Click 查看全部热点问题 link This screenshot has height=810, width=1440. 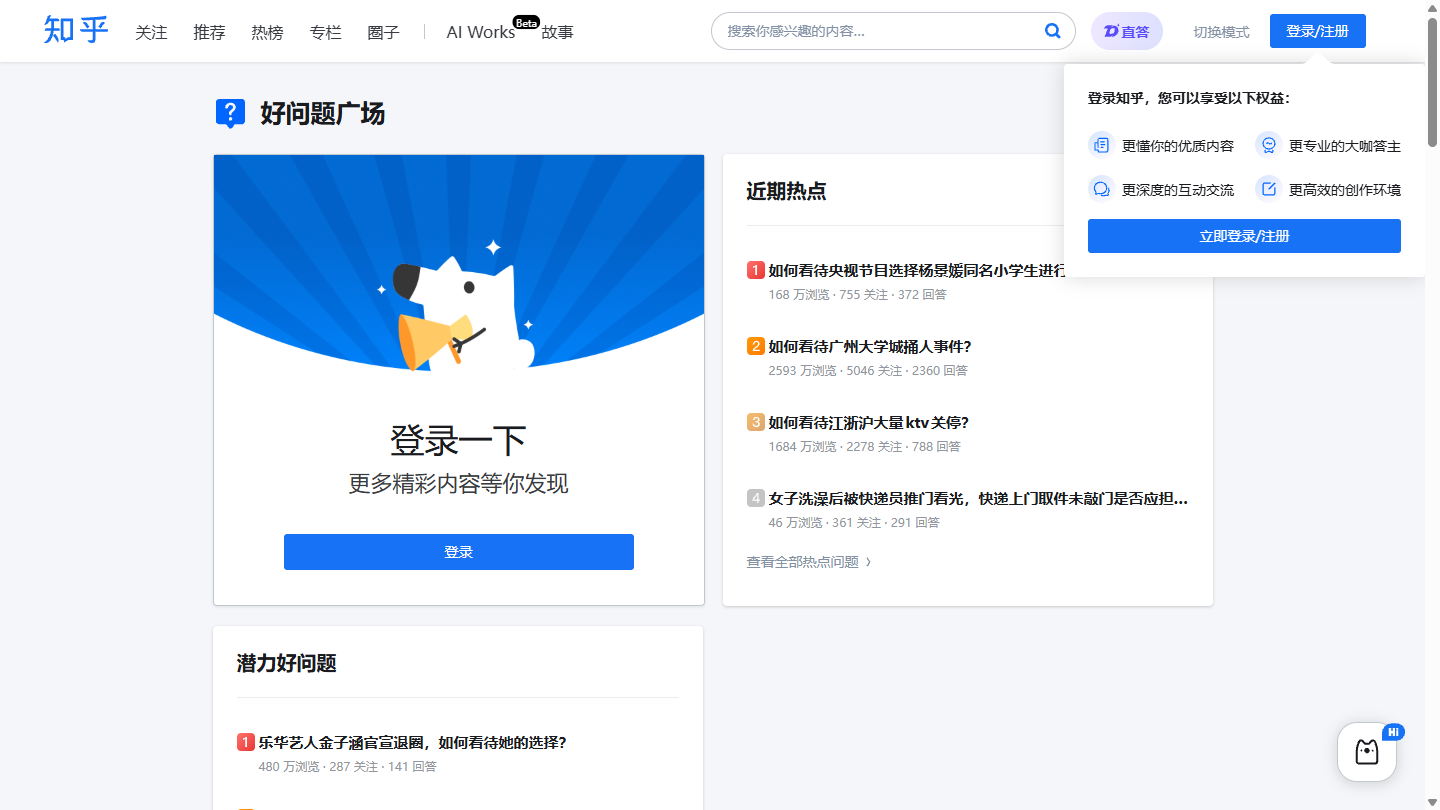(x=809, y=562)
